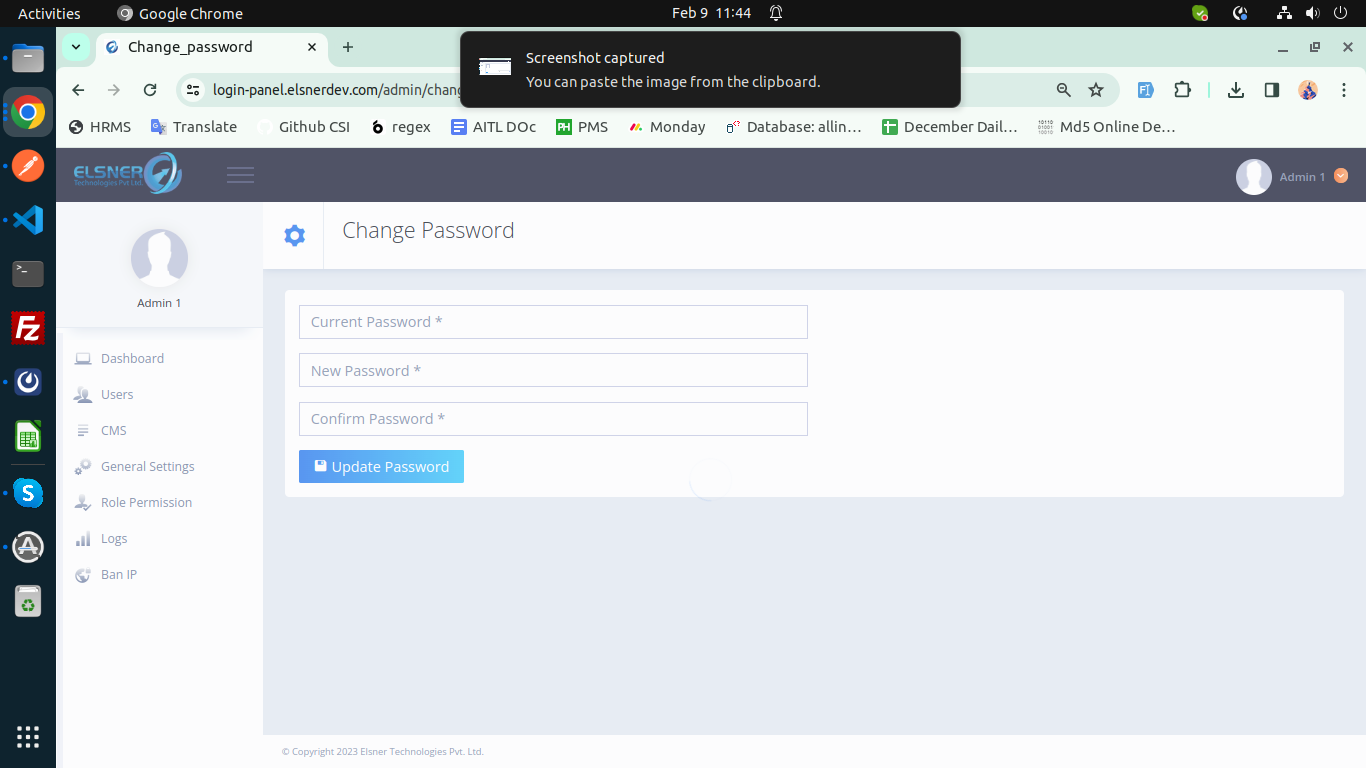1366x768 pixels.
Task: Open the Chrome extensions puzzle icon
Action: (1182, 89)
